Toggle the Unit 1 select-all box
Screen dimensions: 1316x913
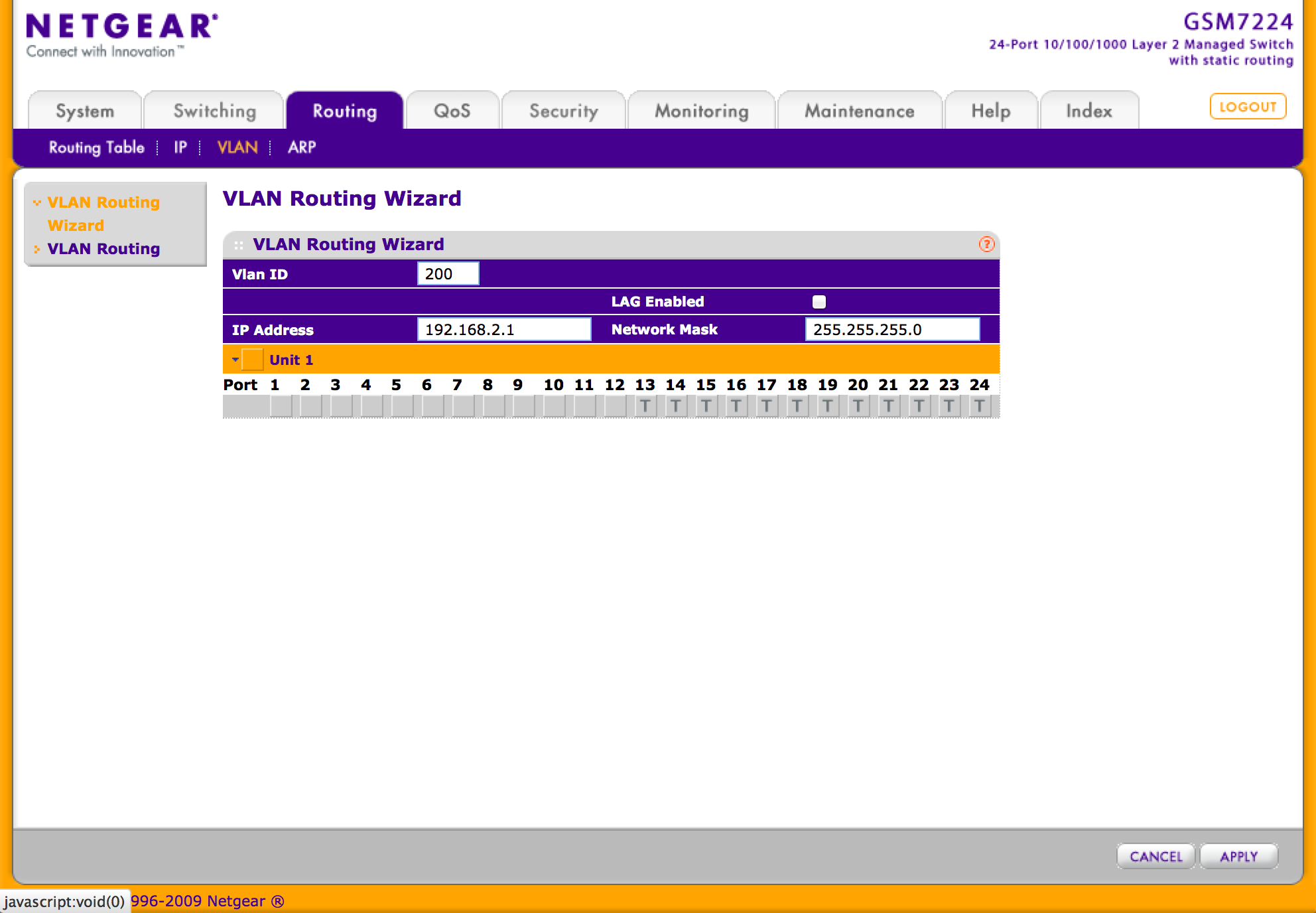pos(252,360)
